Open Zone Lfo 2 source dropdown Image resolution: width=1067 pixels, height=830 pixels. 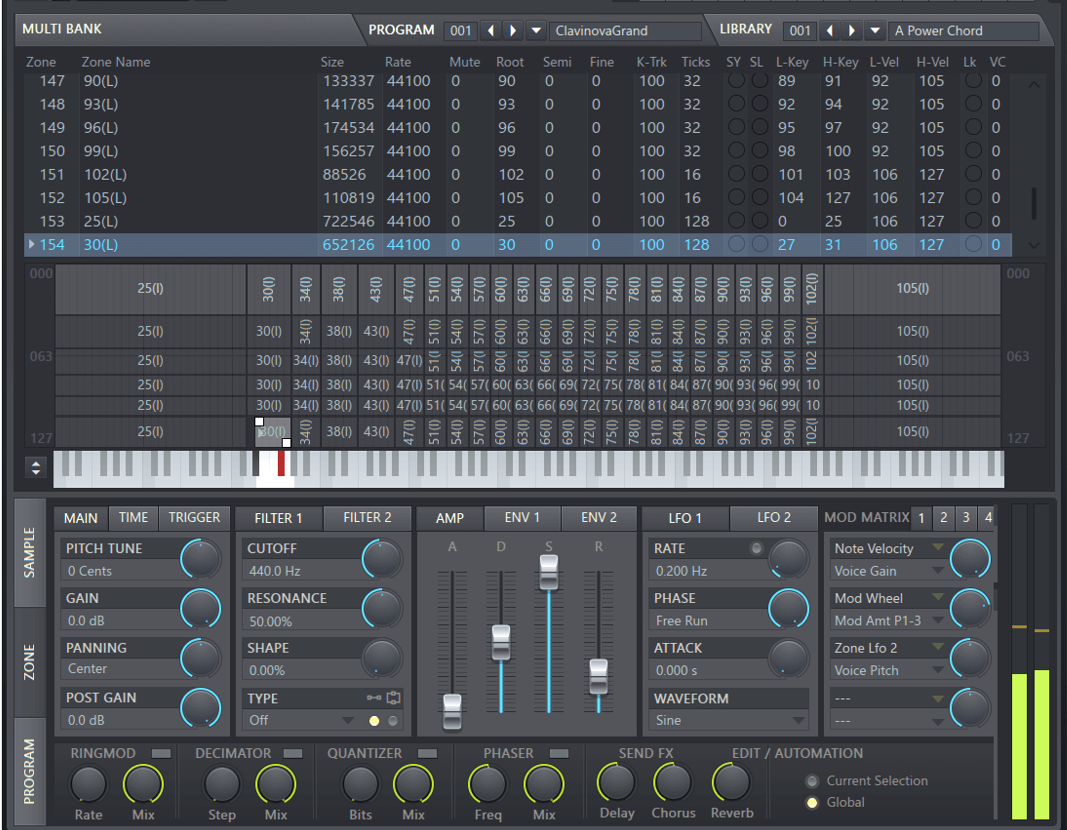pos(938,647)
